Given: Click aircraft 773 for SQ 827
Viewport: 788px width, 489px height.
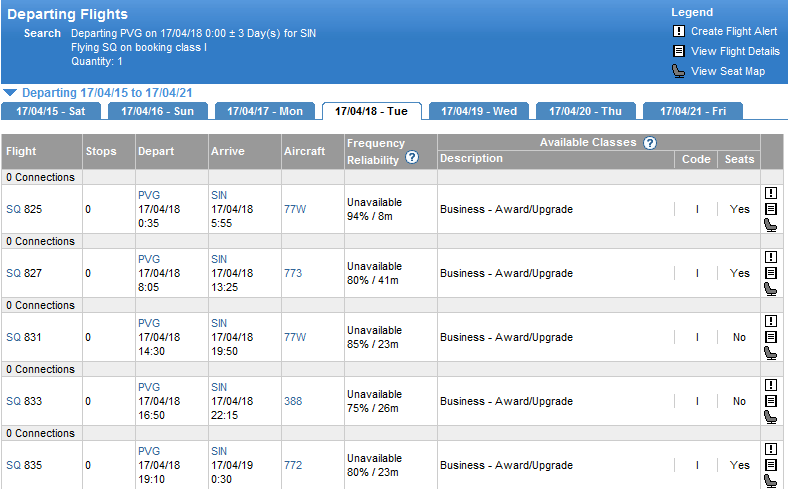Looking at the screenshot, I should [x=293, y=273].
